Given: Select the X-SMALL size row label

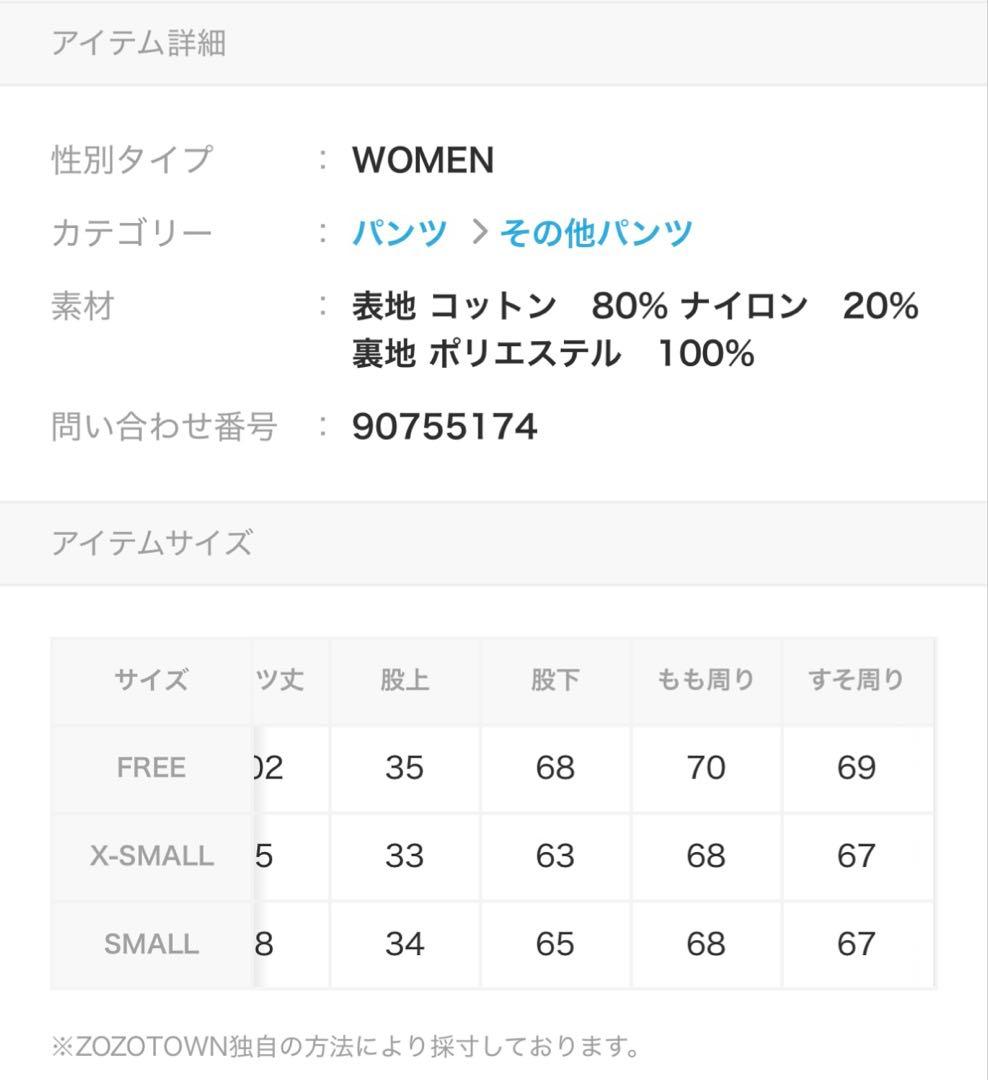Looking at the screenshot, I should (x=151, y=856).
